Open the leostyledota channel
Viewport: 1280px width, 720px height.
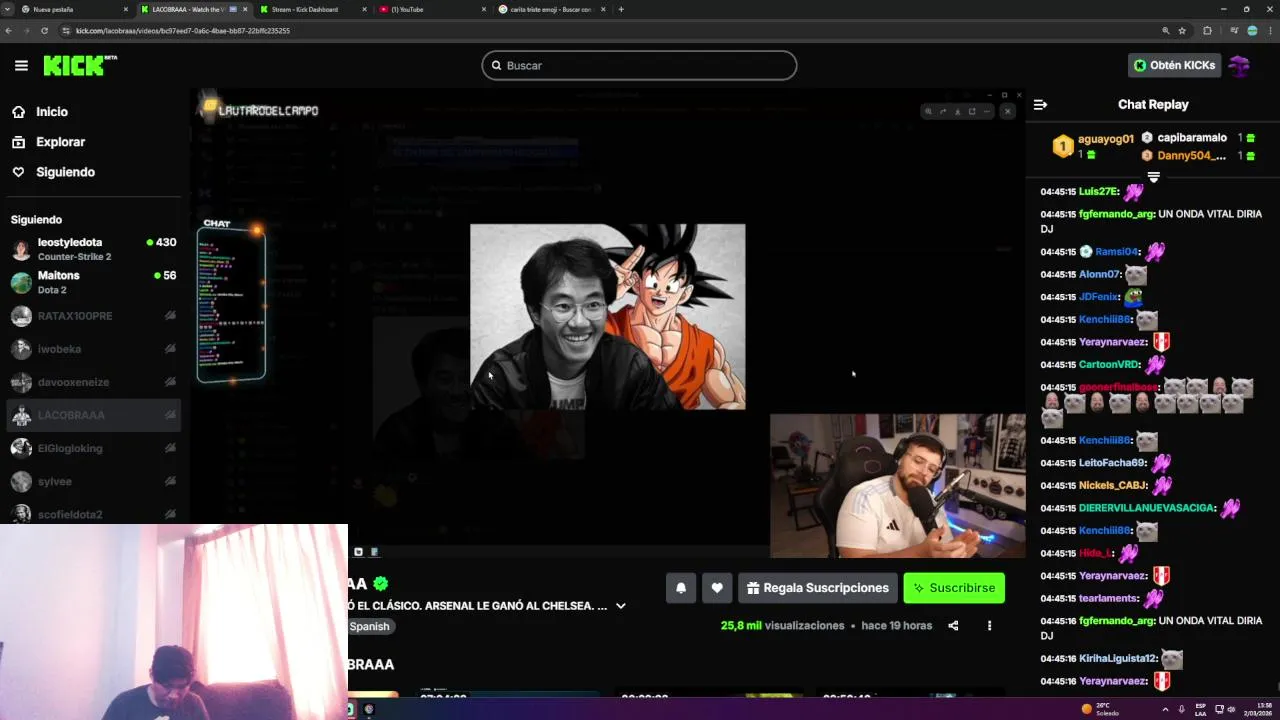tap(93, 249)
